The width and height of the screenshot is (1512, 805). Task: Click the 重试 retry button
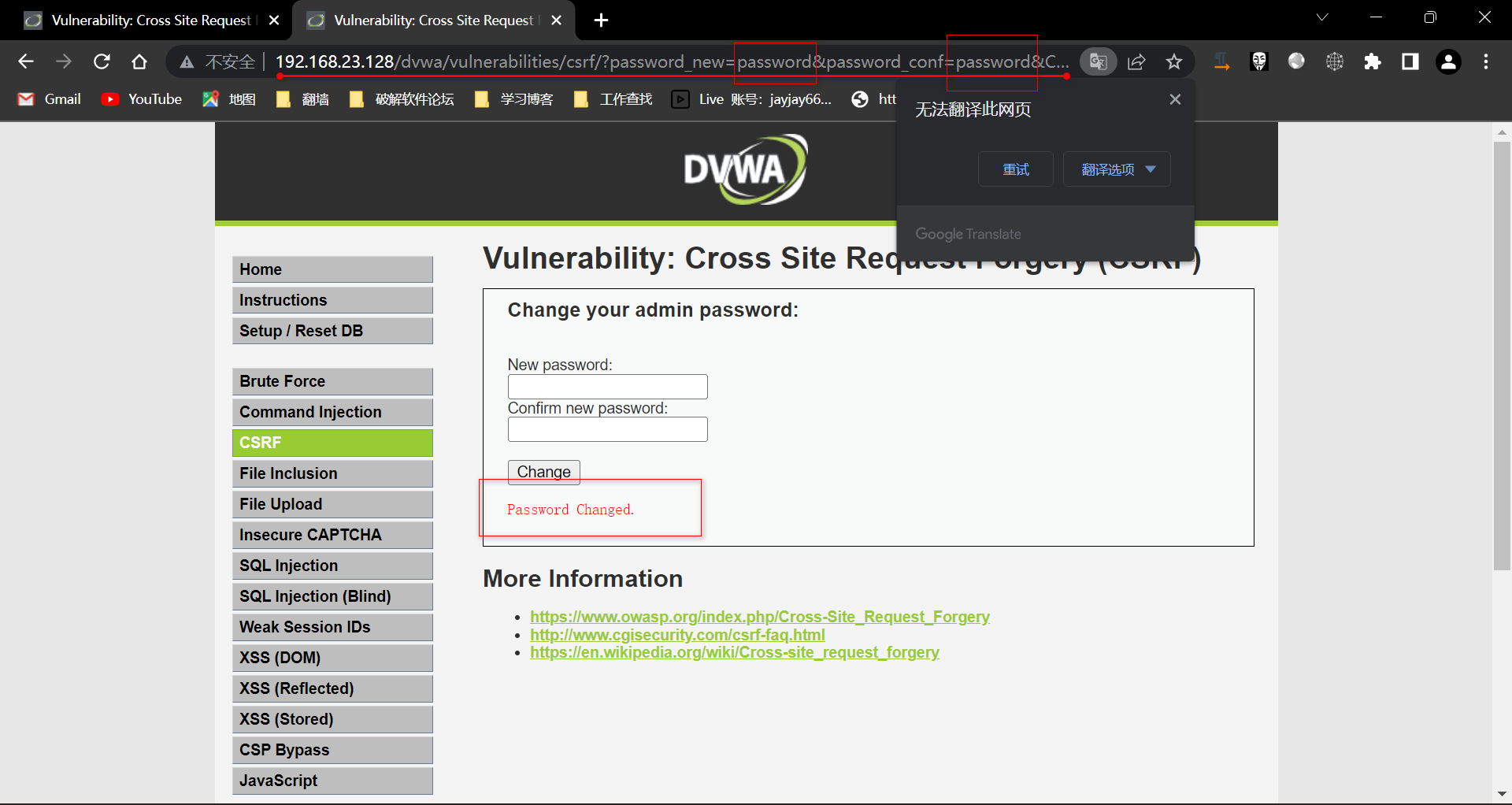pyautogui.click(x=1015, y=169)
